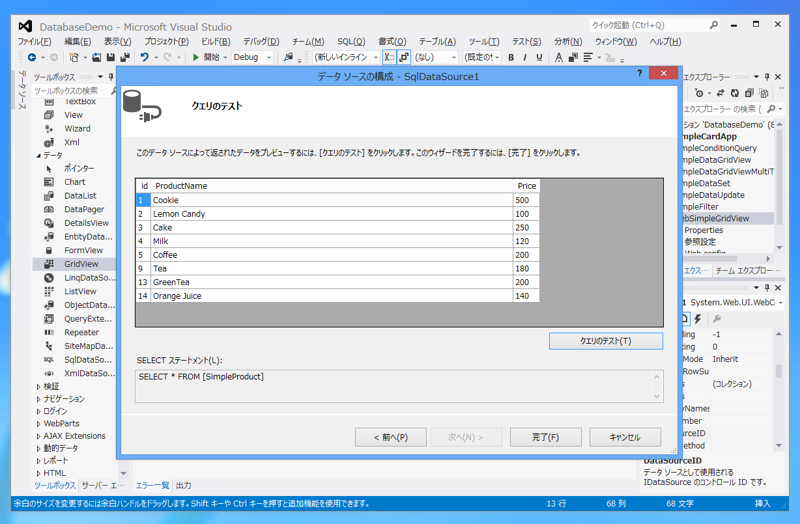Click the Solution Explorer Refresh icon
Viewport: 800px width, 524px height.
click(x=734, y=93)
